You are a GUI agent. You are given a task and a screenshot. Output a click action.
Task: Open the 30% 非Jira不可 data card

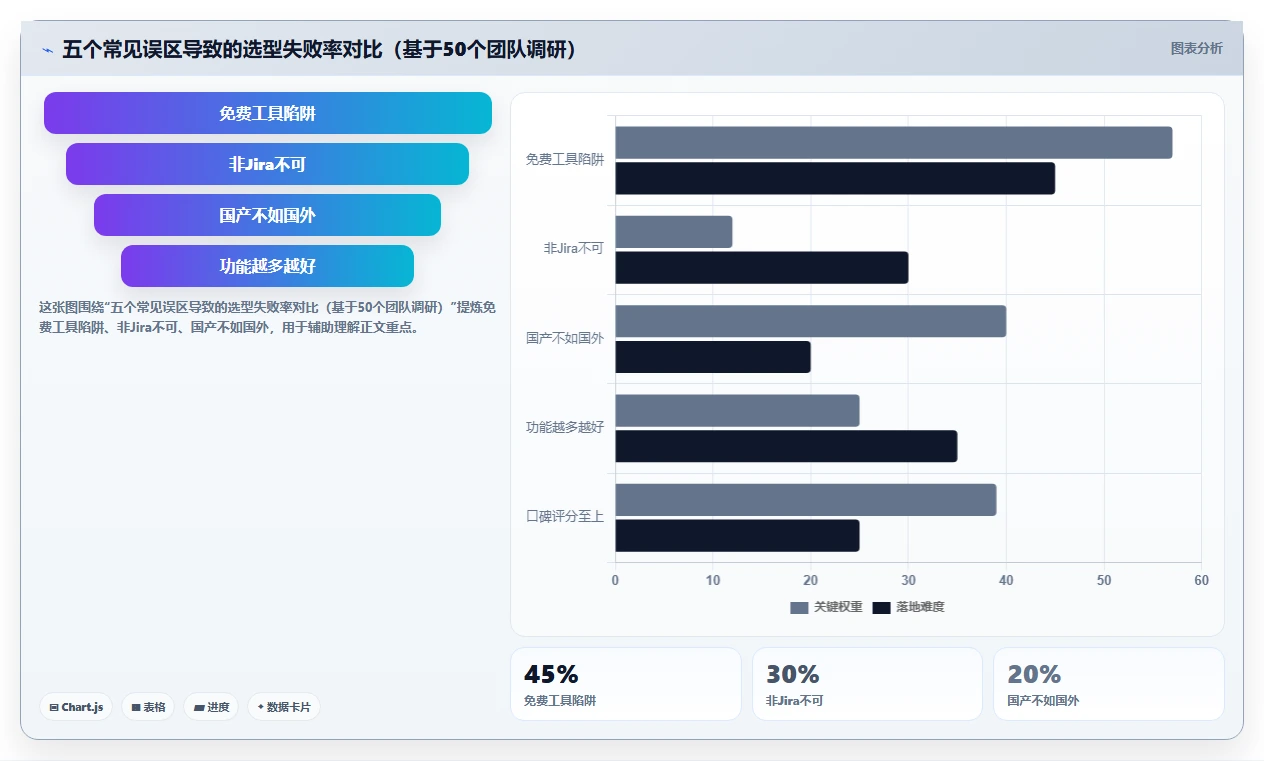click(x=867, y=684)
